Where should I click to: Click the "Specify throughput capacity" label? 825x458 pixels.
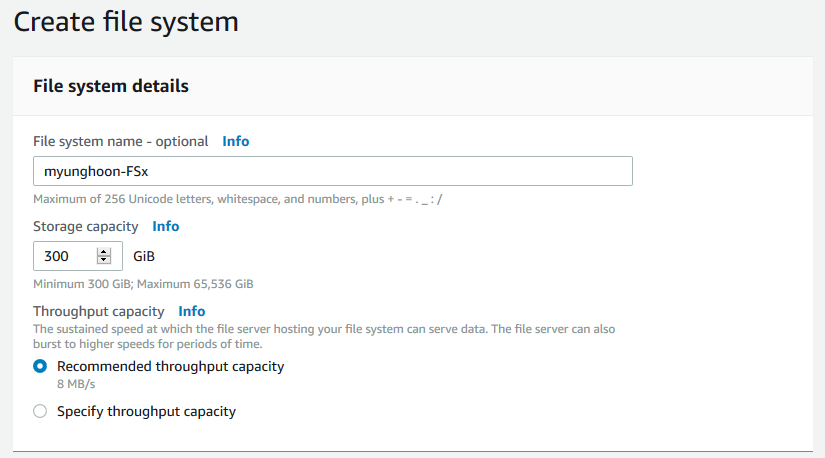tap(146, 412)
